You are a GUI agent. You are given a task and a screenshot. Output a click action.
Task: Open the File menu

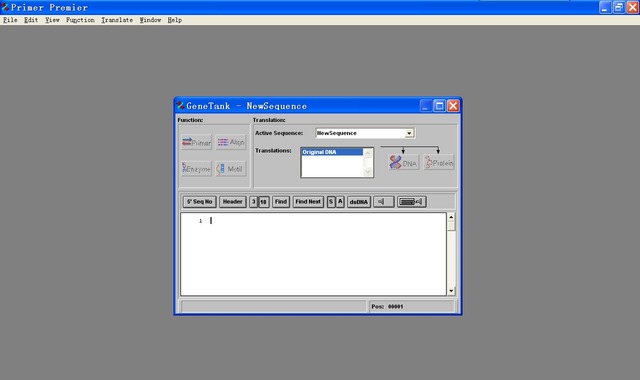pos(10,20)
